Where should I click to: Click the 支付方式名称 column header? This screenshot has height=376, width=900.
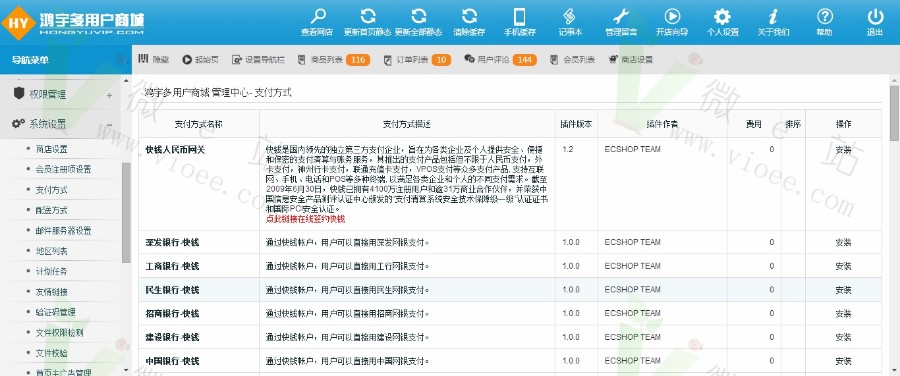click(x=199, y=123)
